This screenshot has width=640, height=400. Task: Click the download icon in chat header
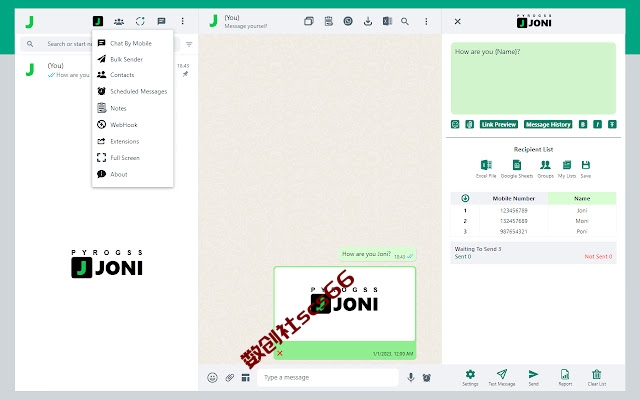coord(368,21)
